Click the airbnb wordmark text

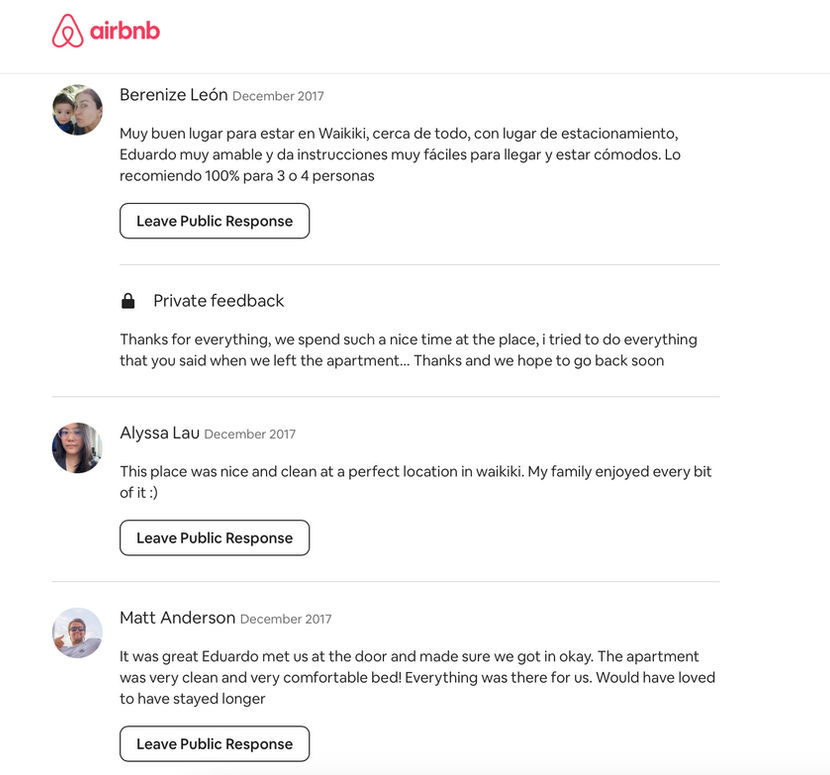pyautogui.click(x=125, y=31)
